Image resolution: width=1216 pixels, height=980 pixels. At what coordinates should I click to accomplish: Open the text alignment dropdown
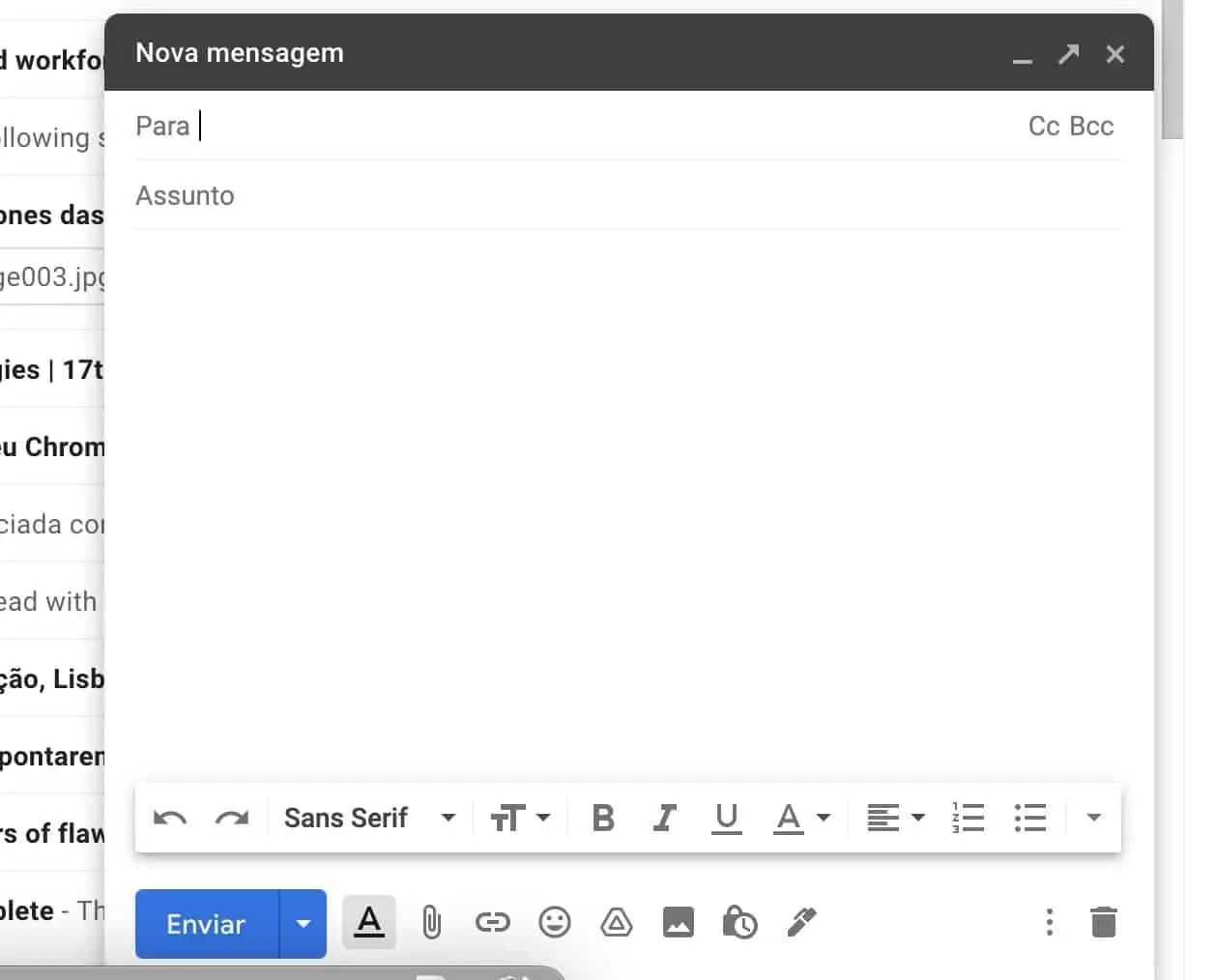895,818
